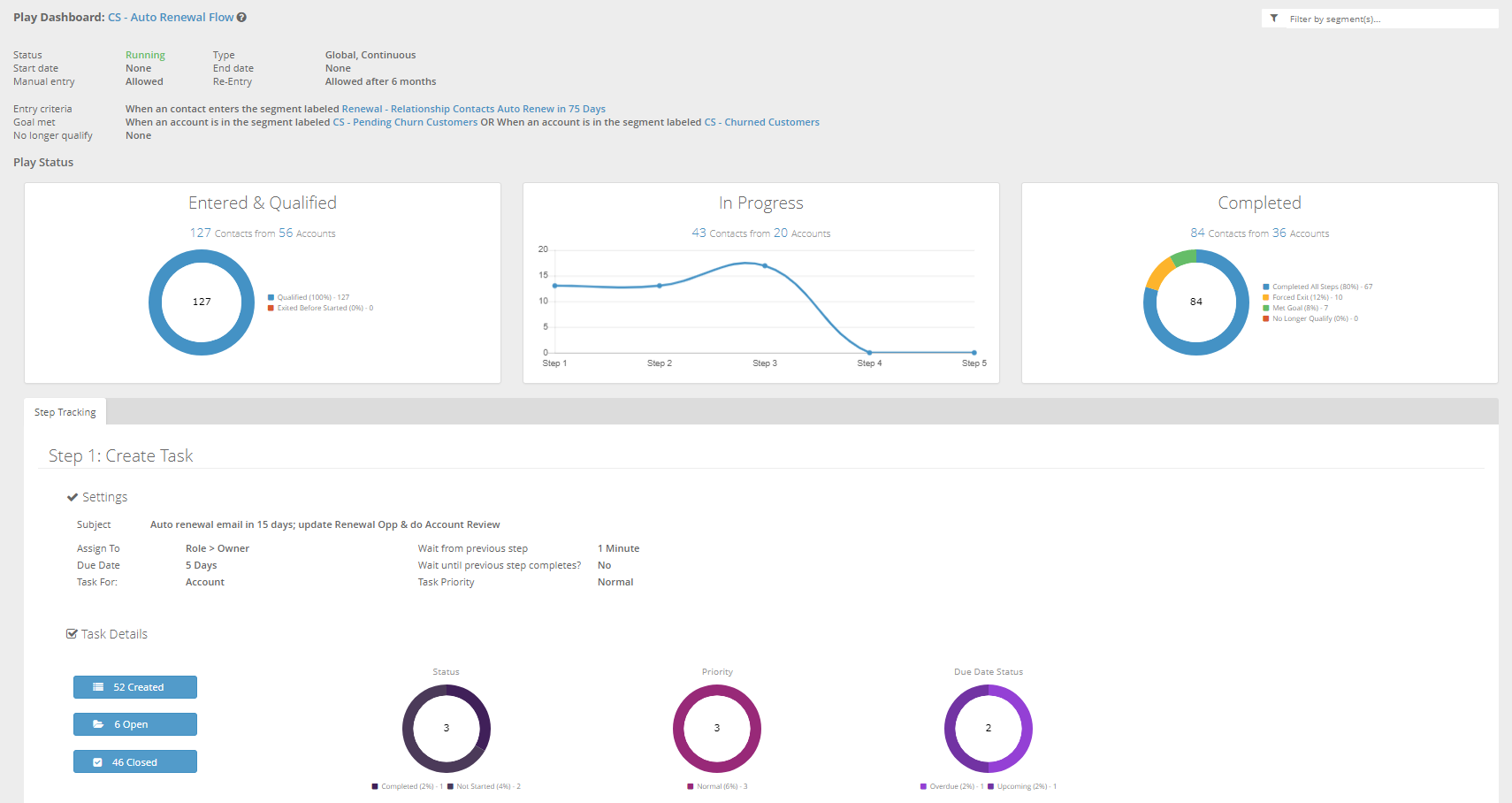Open the CS - Churned Customers link
The width and height of the screenshot is (1512, 803).
click(x=761, y=122)
